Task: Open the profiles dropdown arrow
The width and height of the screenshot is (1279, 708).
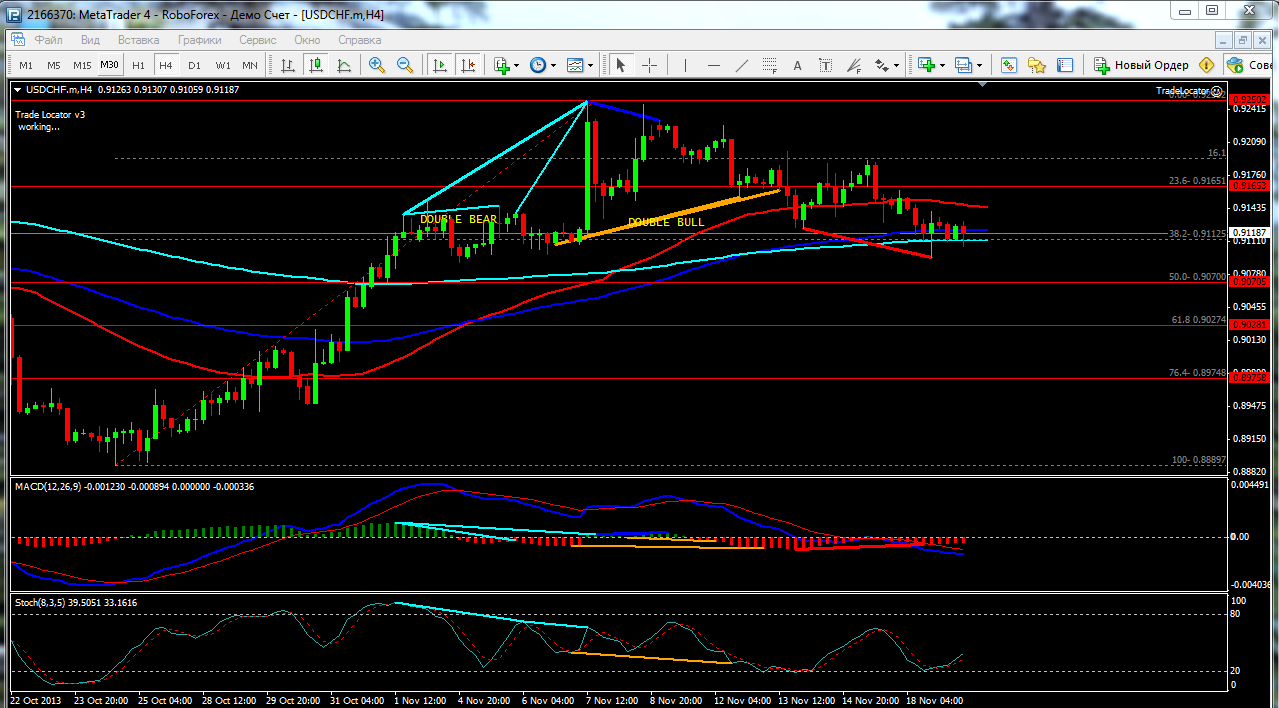Action: (979, 65)
